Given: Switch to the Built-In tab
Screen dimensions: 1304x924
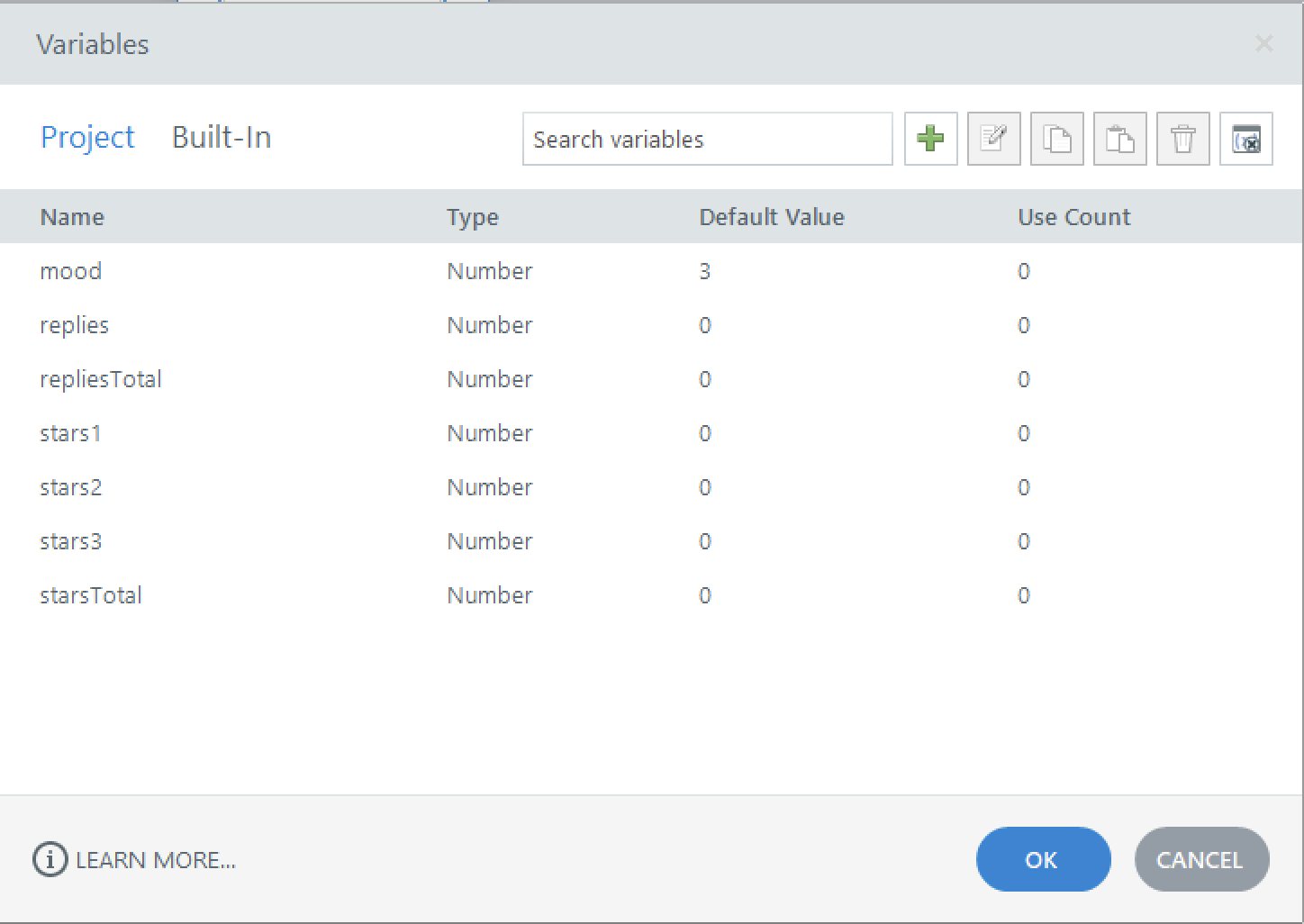Looking at the screenshot, I should [x=222, y=137].
